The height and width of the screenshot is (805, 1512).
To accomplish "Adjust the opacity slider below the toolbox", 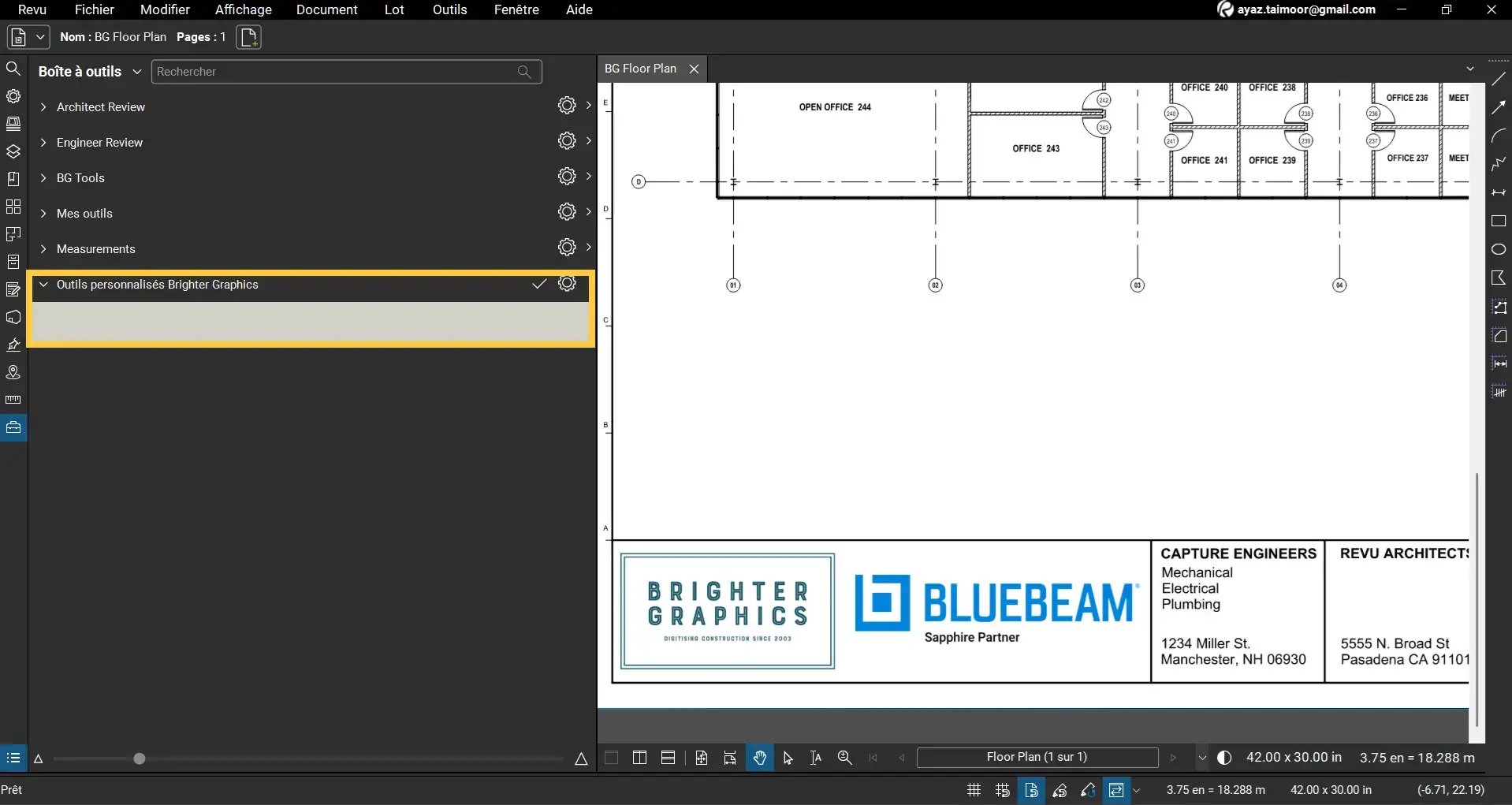I will (x=140, y=758).
